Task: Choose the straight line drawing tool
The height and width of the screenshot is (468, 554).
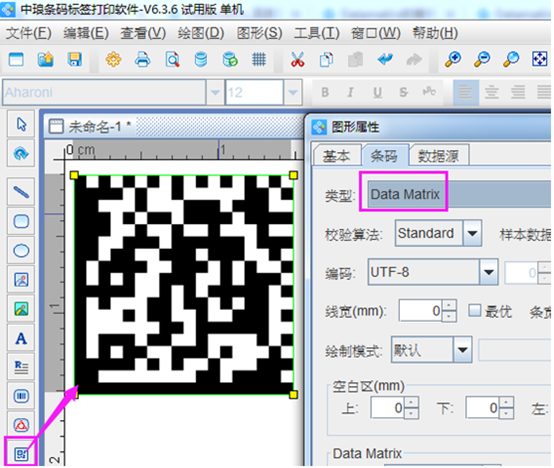Action: point(21,192)
